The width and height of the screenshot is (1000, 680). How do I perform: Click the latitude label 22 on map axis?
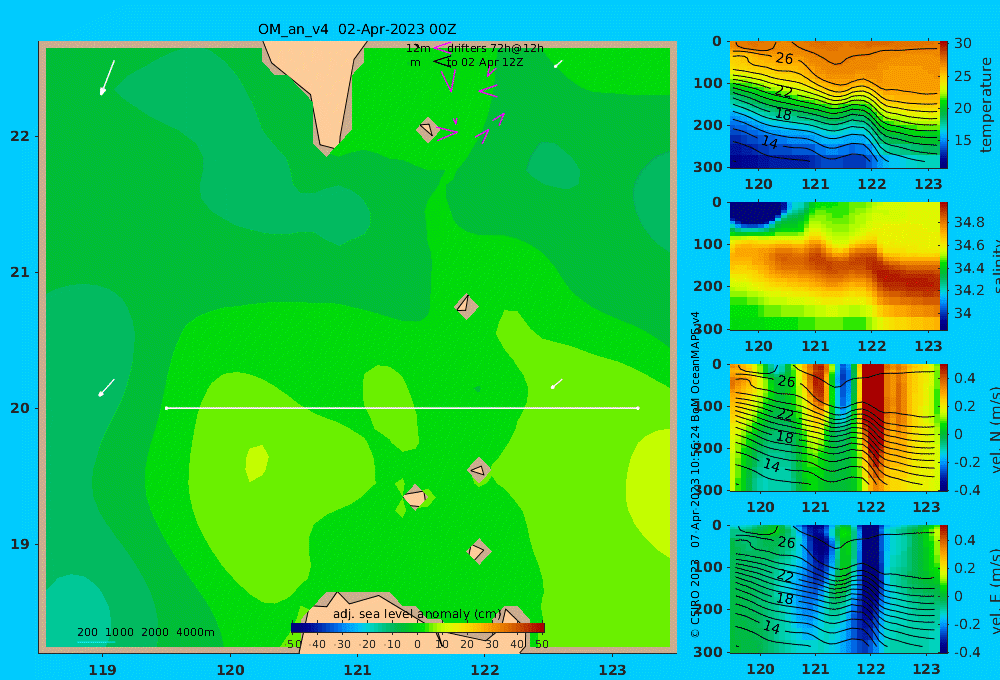click(x=20, y=136)
